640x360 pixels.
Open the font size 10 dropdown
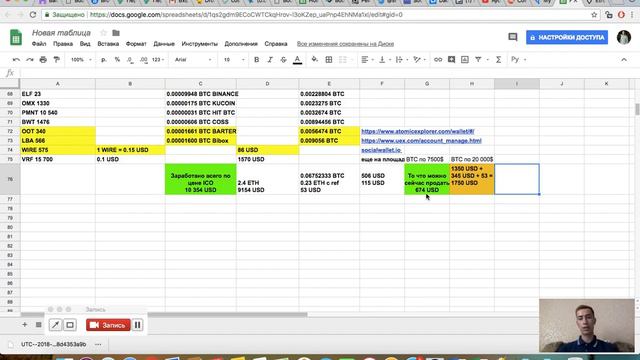234,60
